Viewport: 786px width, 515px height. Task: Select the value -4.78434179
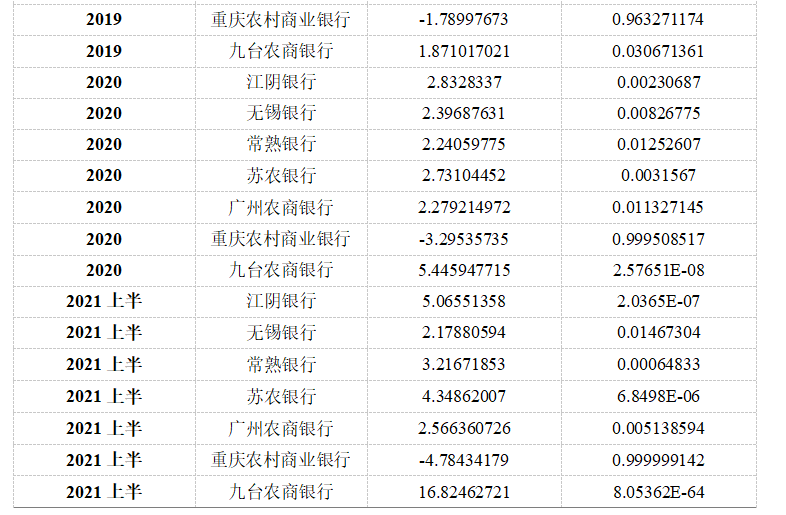(464, 460)
